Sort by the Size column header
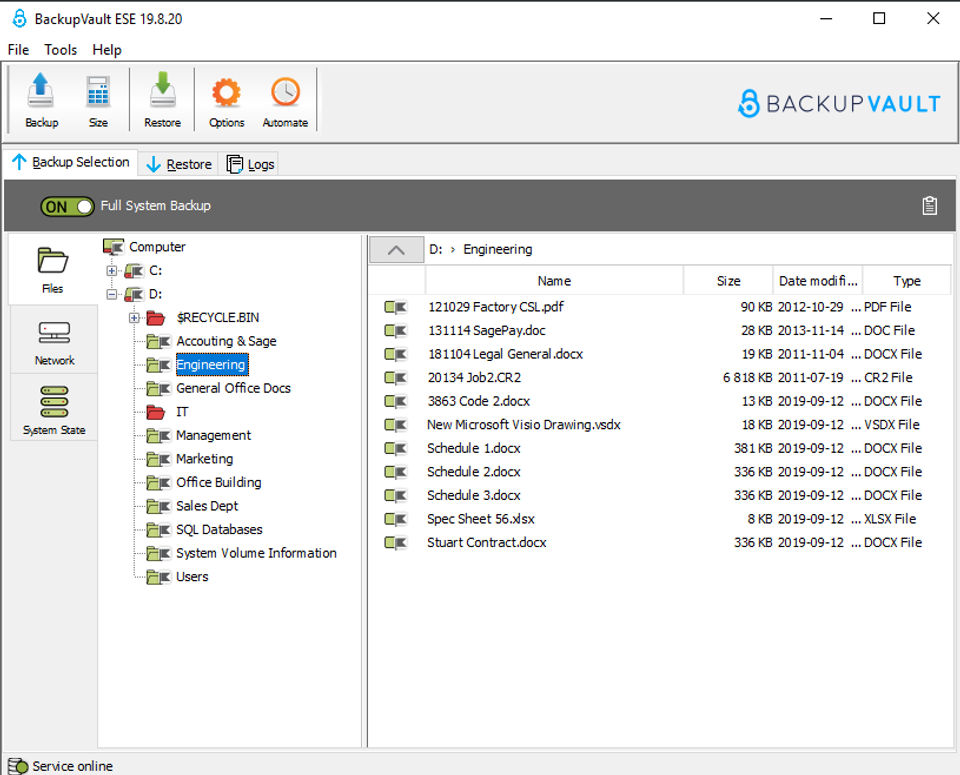The height and width of the screenshot is (775, 960). (x=728, y=280)
